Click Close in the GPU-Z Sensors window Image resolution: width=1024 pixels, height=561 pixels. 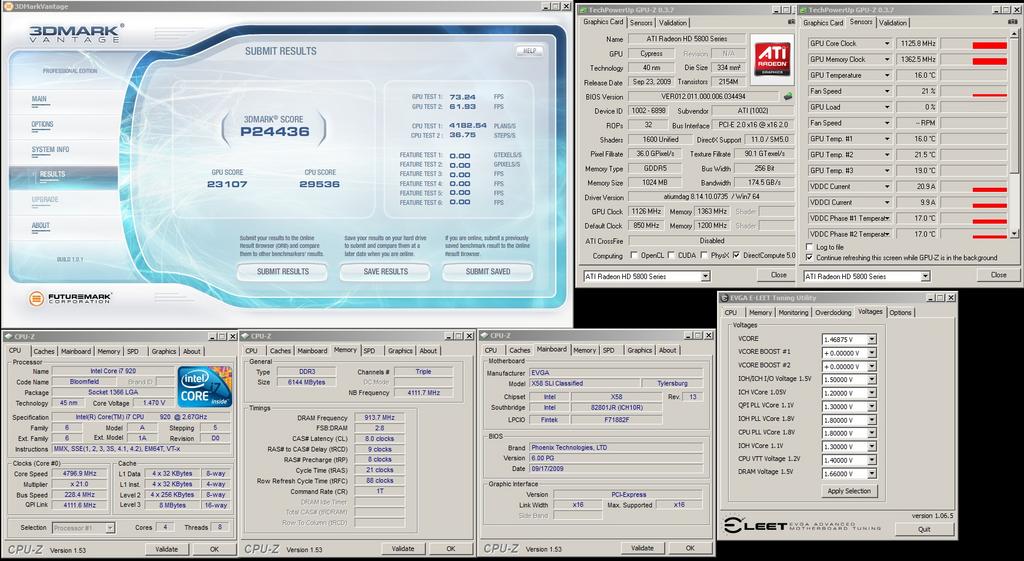click(999, 275)
